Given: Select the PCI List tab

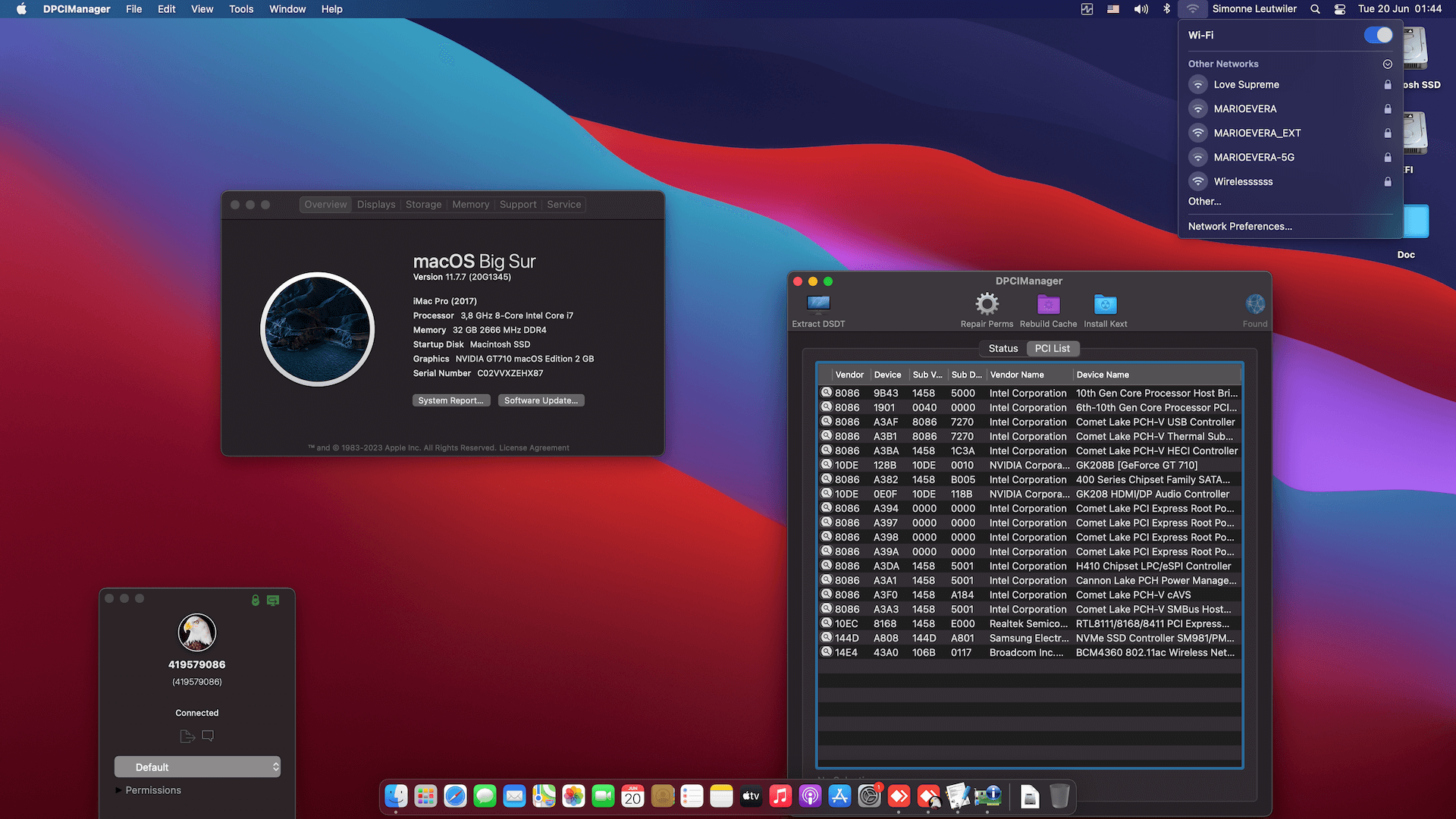Looking at the screenshot, I should (x=1053, y=348).
